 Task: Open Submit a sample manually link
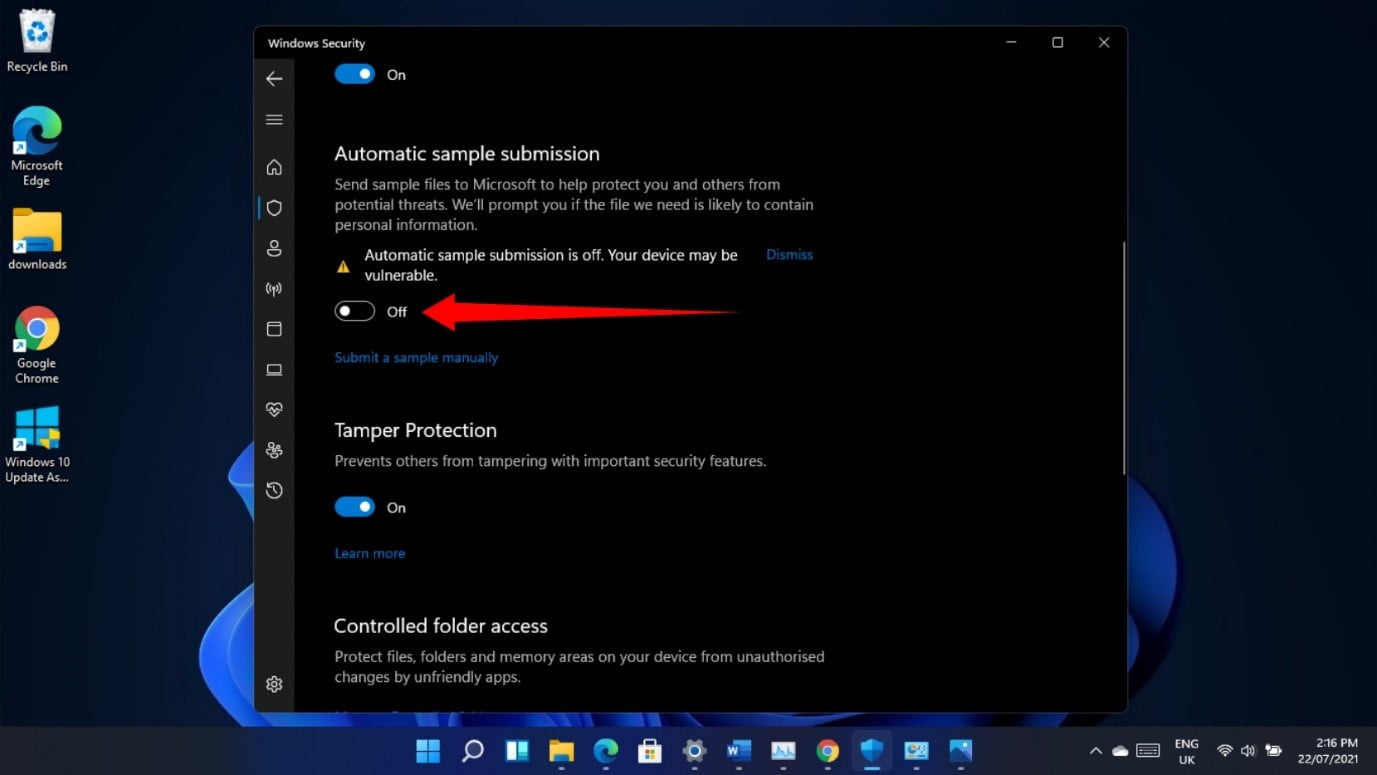(x=416, y=357)
